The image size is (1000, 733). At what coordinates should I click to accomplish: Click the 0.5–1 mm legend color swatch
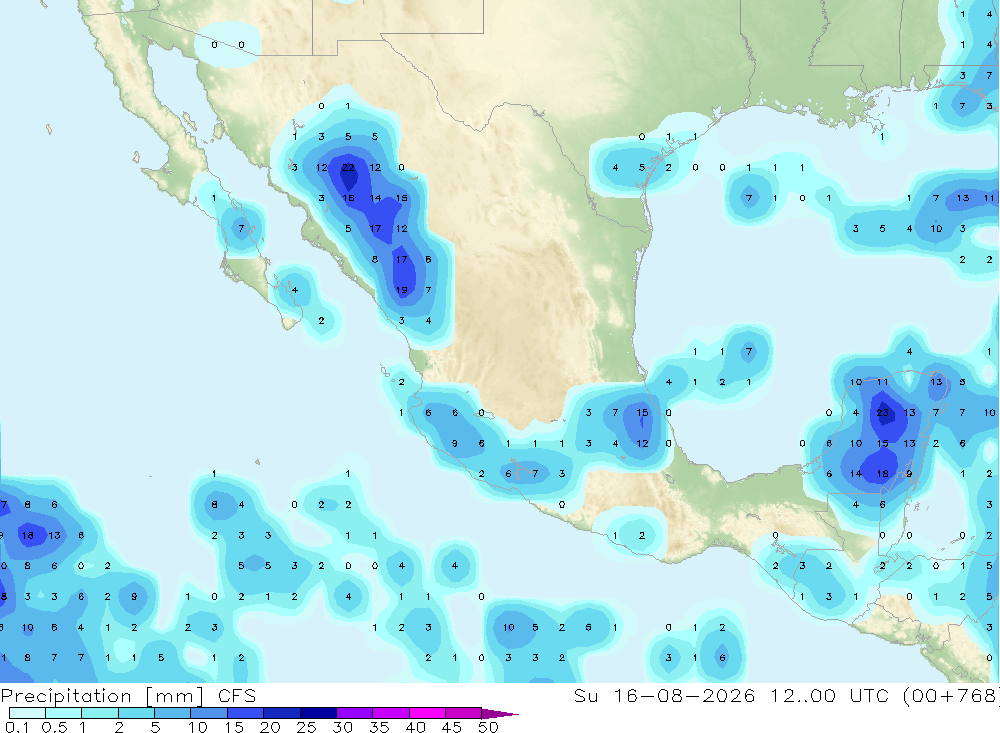(x=64, y=713)
